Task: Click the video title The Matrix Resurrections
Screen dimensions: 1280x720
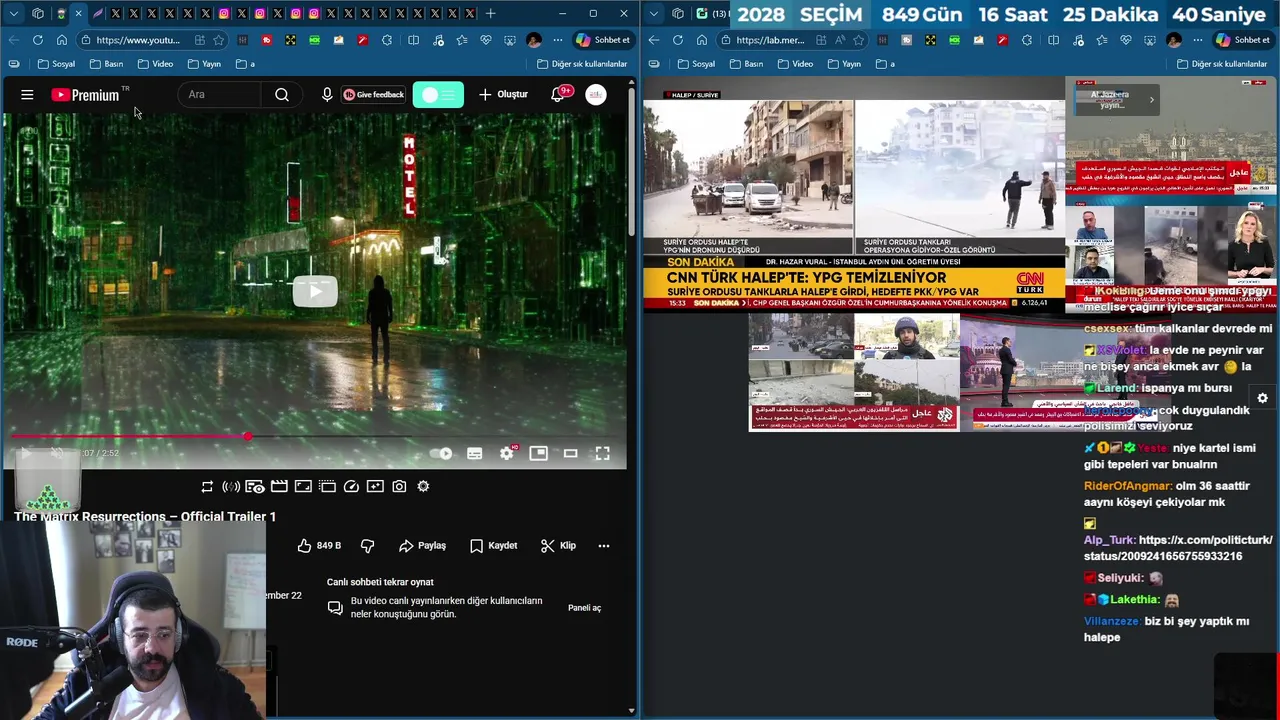Action: [x=145, y=516]
